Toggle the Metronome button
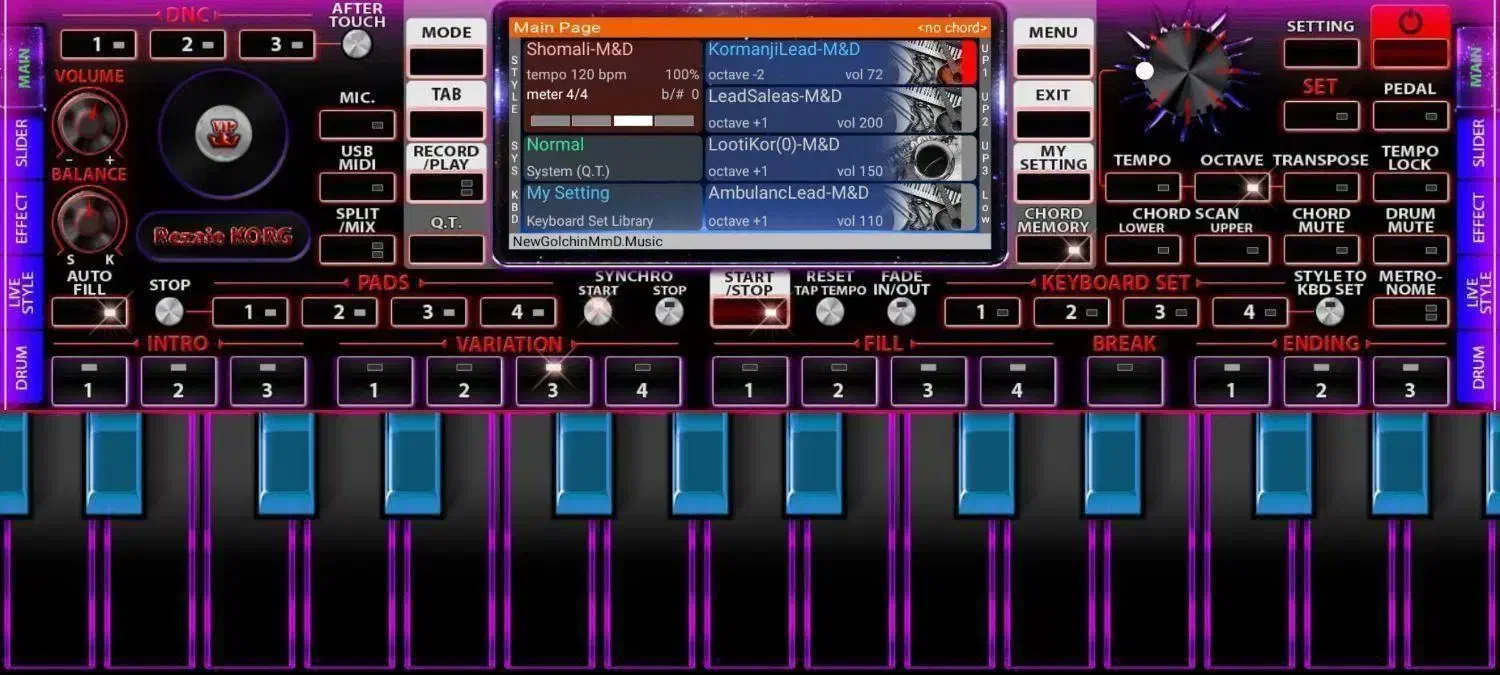The image size is (1500, 675). click(1410, 312)
